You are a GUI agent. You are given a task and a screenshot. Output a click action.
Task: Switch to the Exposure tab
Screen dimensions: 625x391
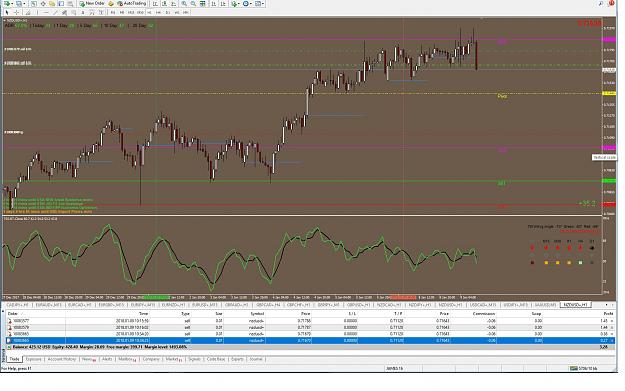[x=33, y=359]
